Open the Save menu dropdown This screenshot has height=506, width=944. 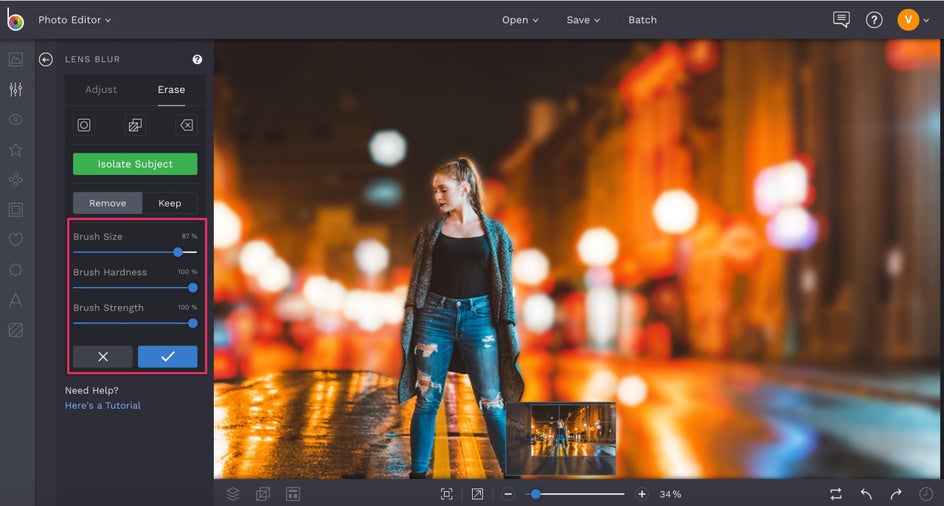coord(583,20)
